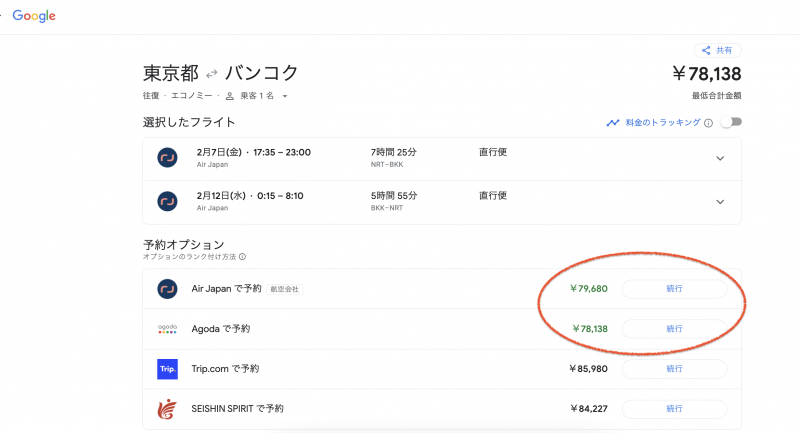Click the ¥84,227 SEISHIN SPIRIT price
The width and height of the screenshot is (800, 433).
click(589, 409)
